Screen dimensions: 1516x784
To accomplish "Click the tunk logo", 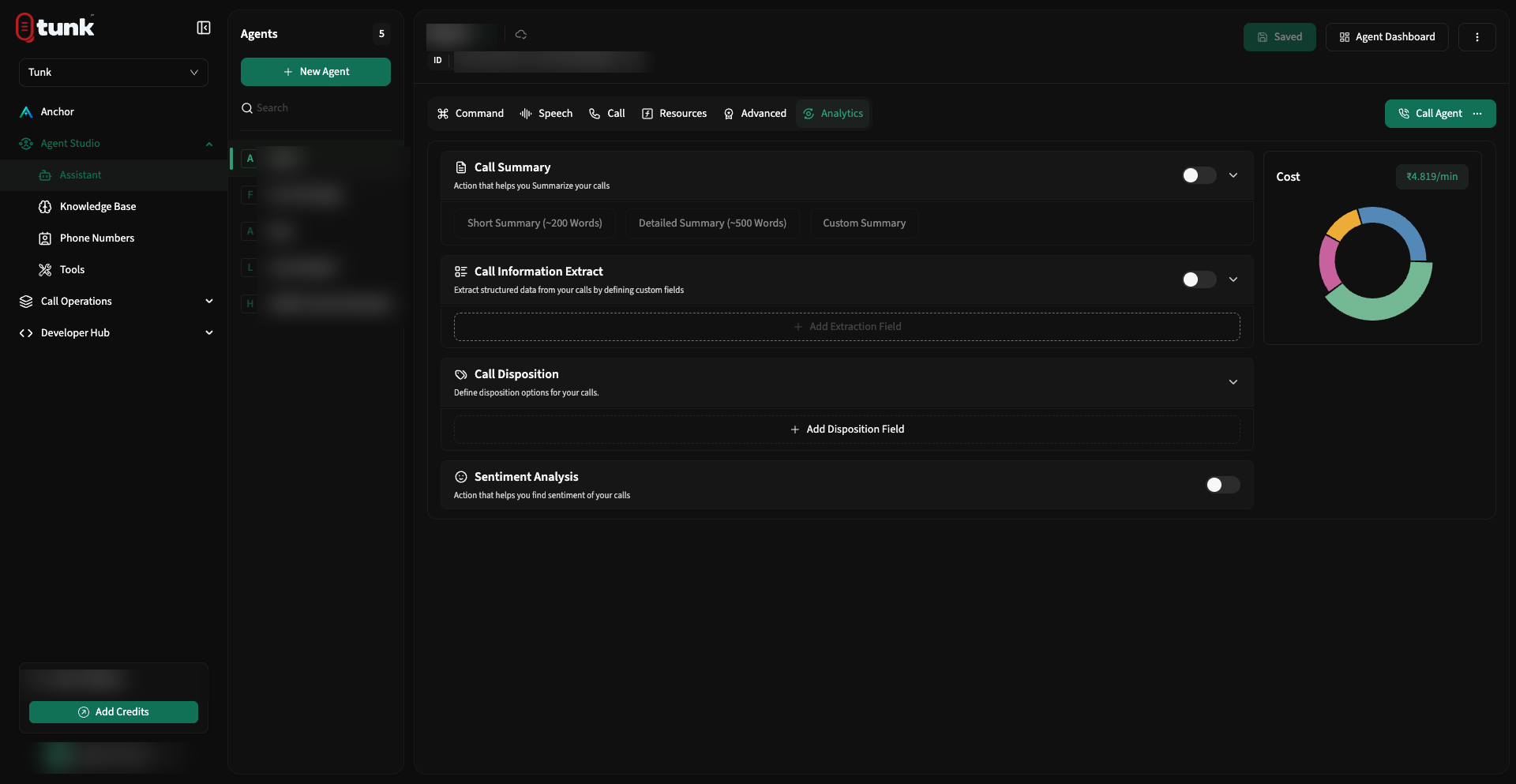I will point(55,27).
